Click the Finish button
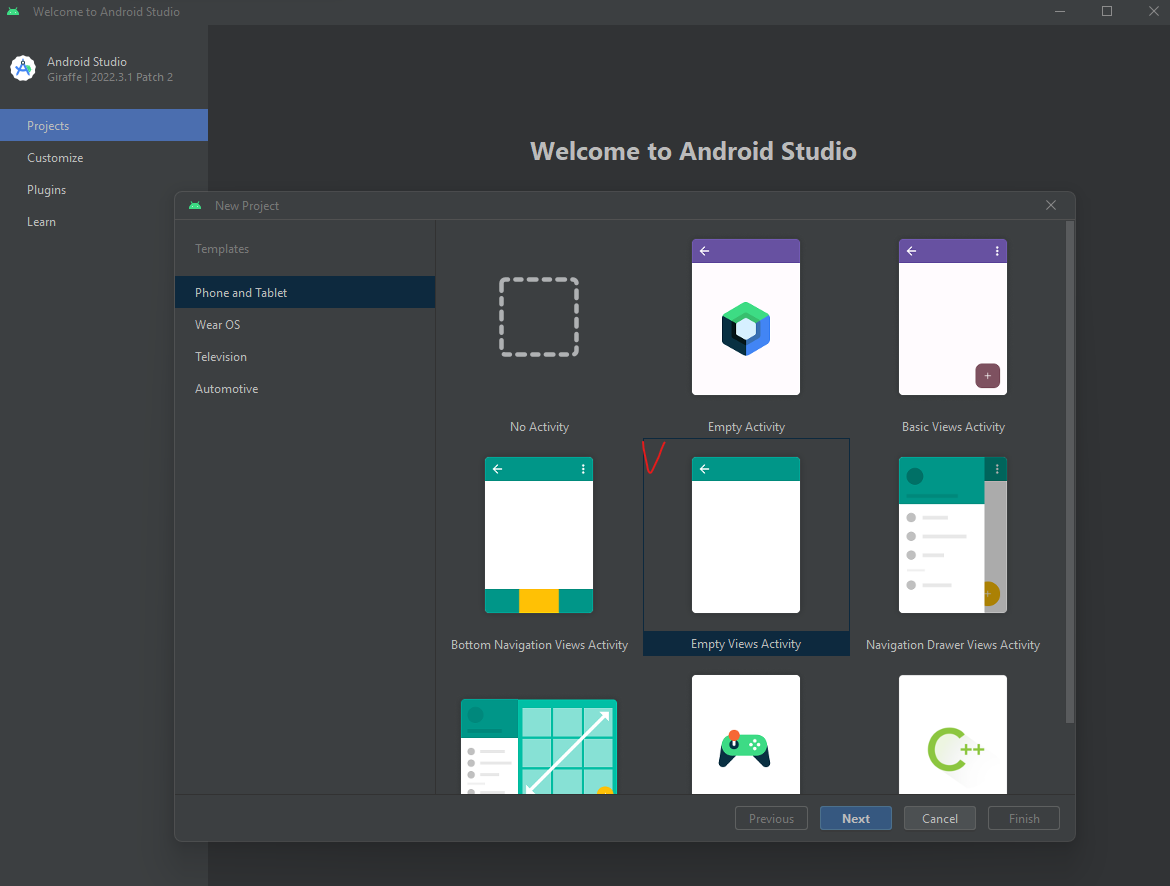Viewport: 1170px width, 886px height. pos(1024,819)
